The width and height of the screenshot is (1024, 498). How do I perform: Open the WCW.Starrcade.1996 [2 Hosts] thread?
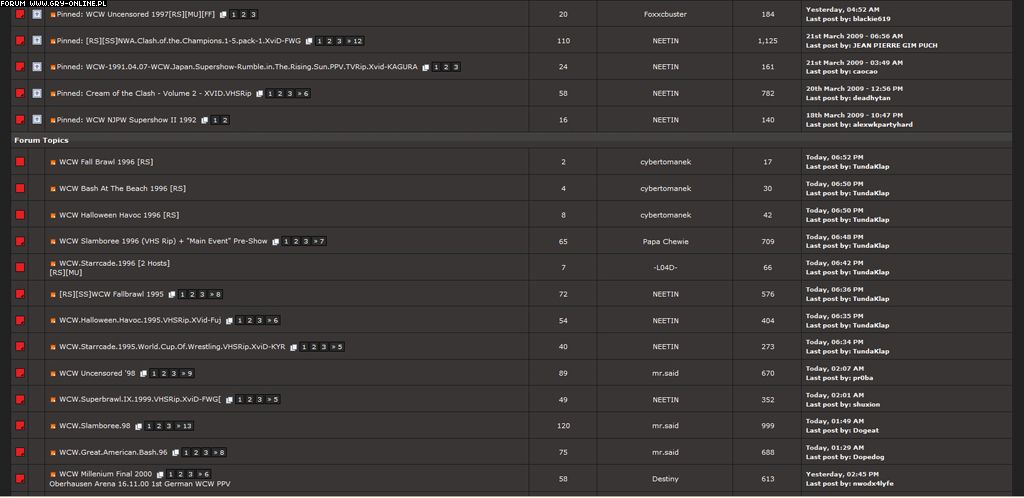(114, 264)
